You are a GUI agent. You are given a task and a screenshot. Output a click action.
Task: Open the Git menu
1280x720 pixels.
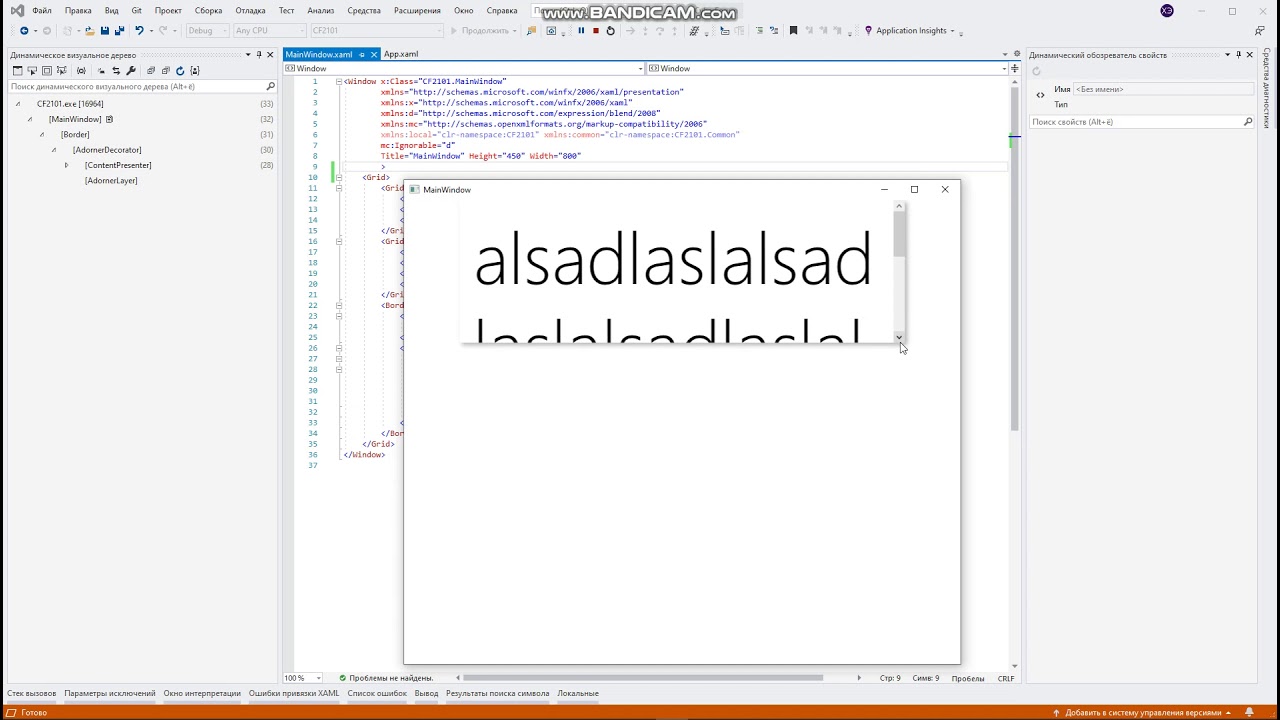tap(137, 11)
